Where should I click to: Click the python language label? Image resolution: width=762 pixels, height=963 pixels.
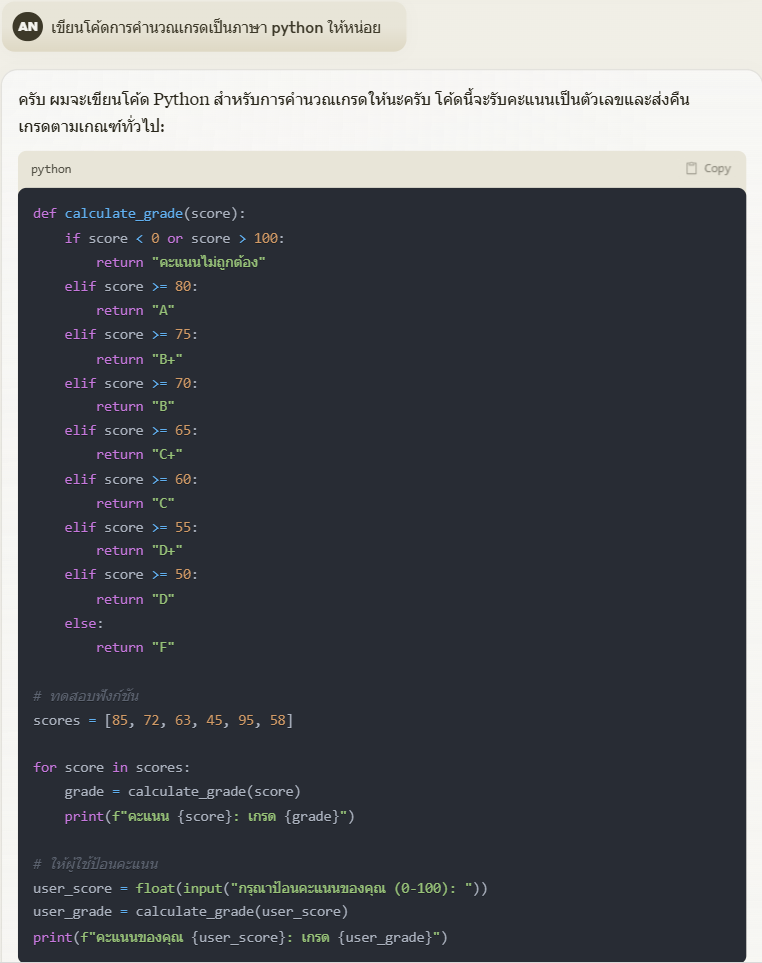[51, 169]
